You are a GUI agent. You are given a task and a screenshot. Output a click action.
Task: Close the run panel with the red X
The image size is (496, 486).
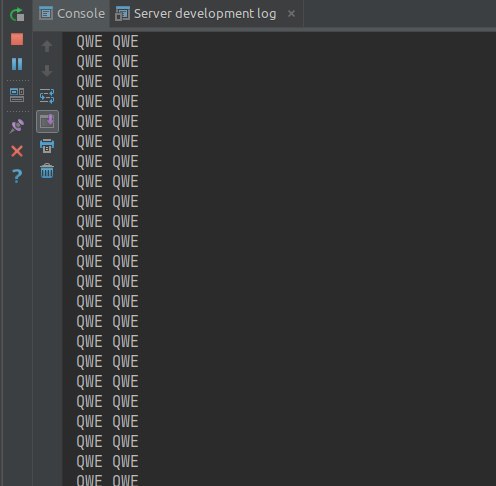[17, 151]
